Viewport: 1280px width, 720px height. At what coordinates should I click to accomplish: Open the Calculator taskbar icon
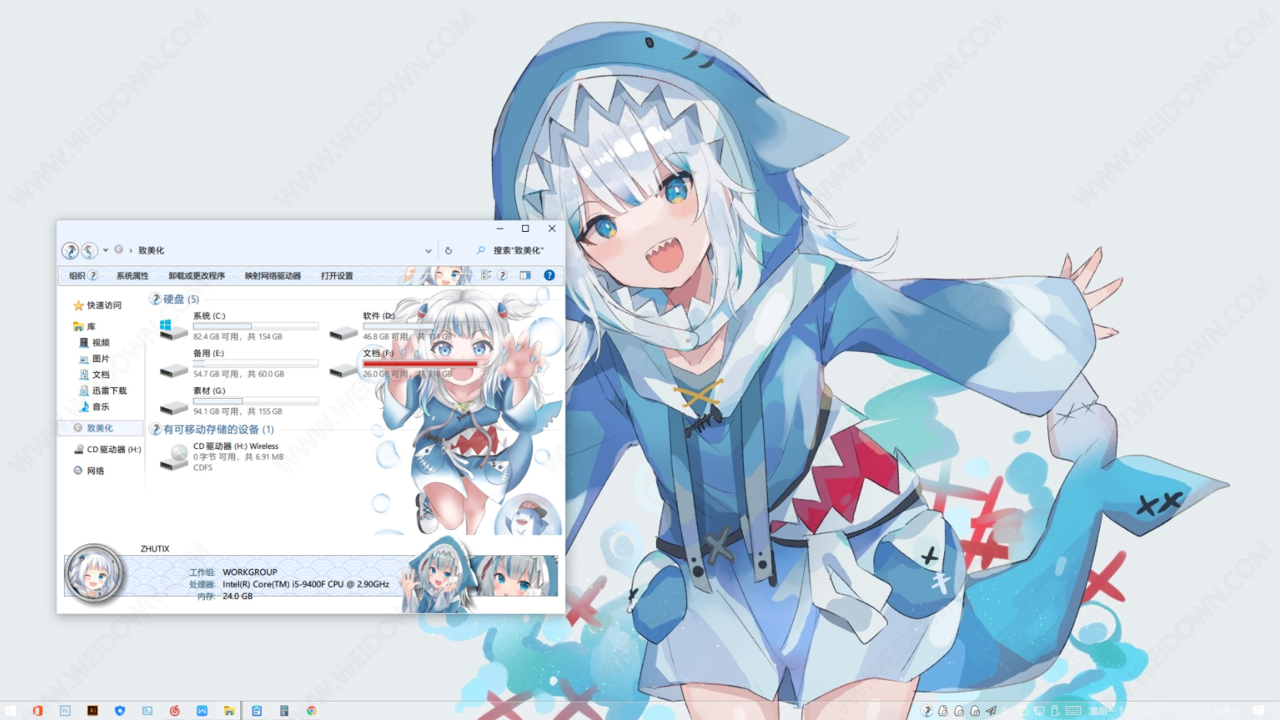tap(284, 711)
